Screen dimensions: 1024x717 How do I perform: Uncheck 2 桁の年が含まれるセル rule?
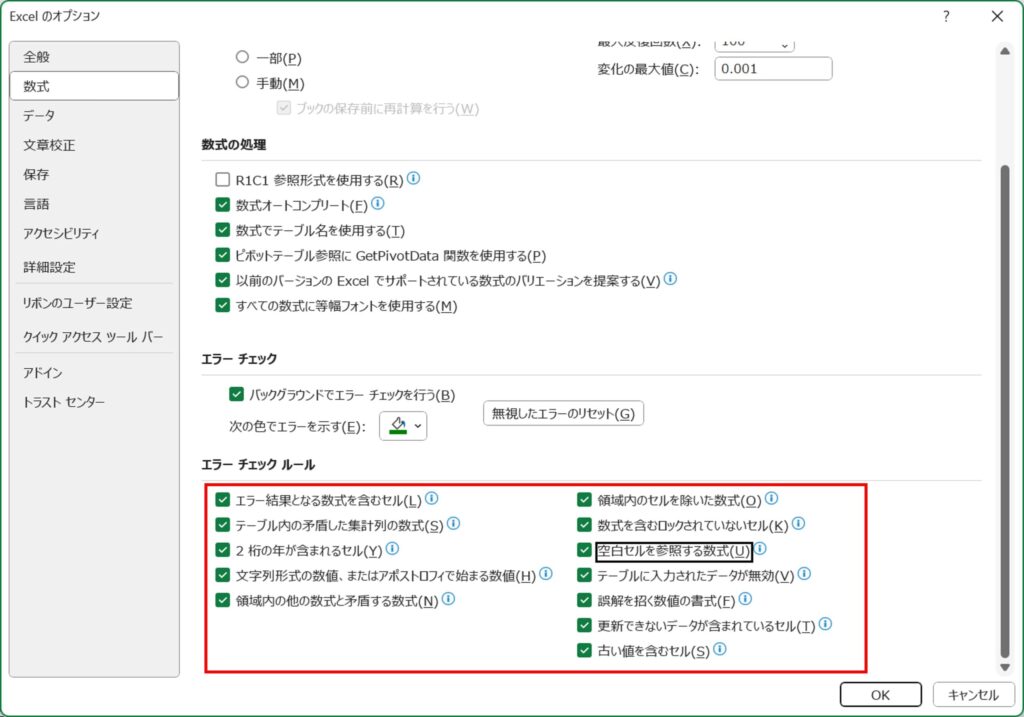click(x=223, y=550)
